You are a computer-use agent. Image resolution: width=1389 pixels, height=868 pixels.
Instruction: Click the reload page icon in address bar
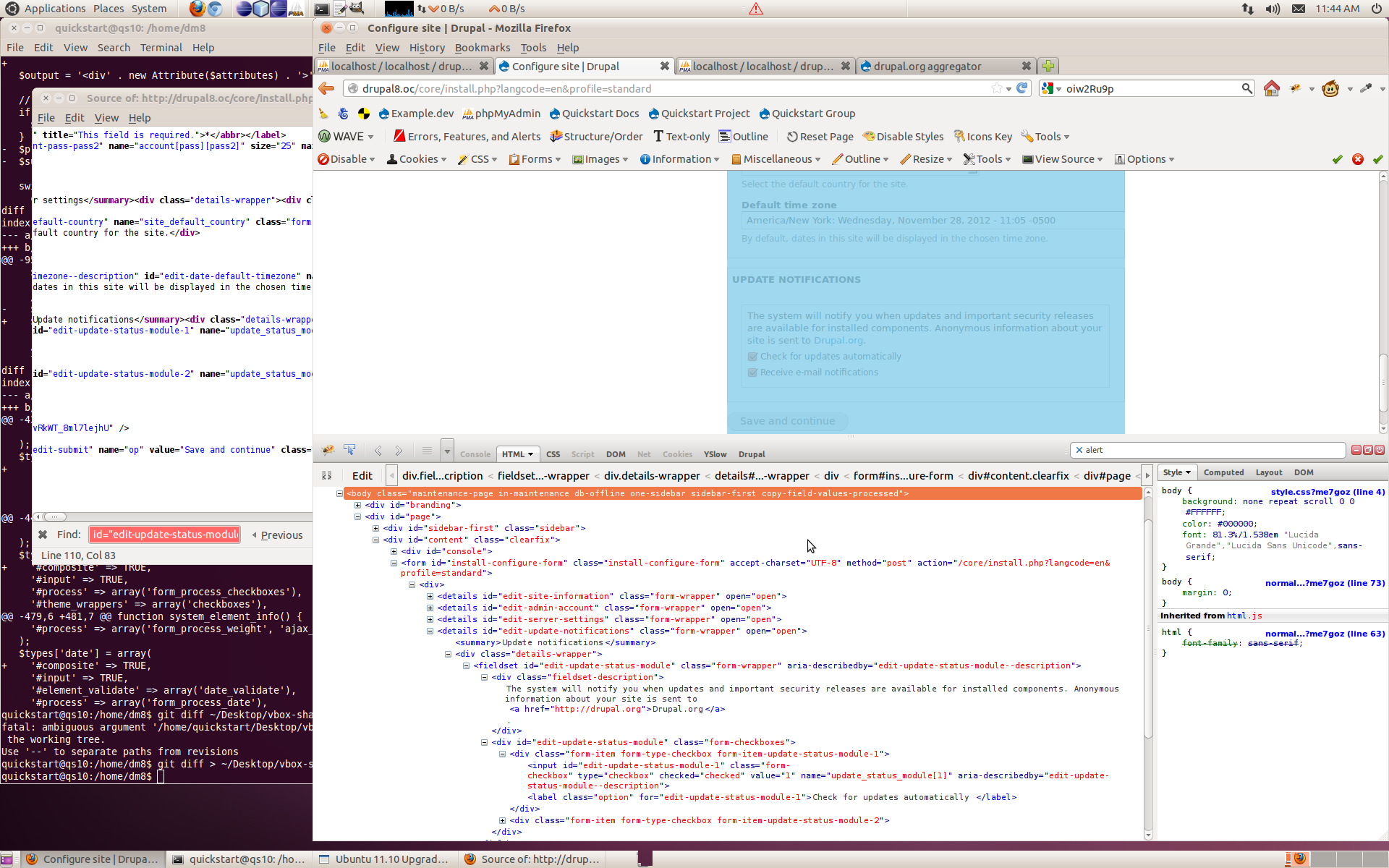pos(1022,88)
